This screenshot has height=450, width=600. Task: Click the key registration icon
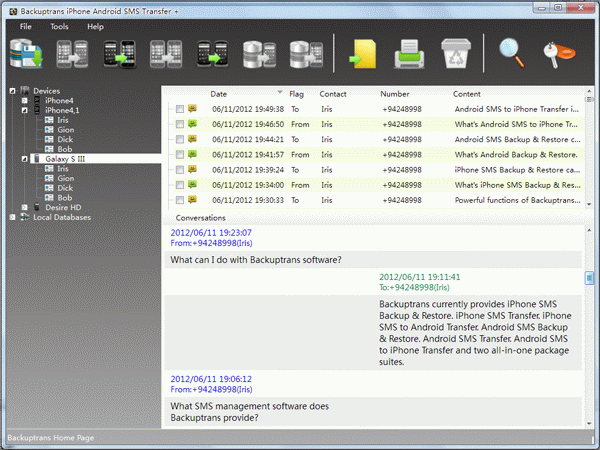click(x=559, y=55)
